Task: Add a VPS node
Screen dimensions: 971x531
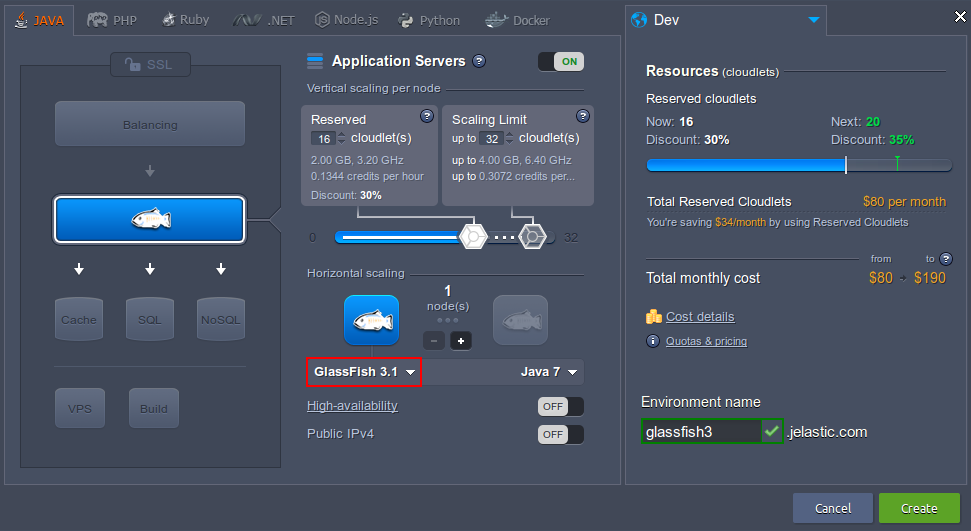Action: click(x=80, y=408)
